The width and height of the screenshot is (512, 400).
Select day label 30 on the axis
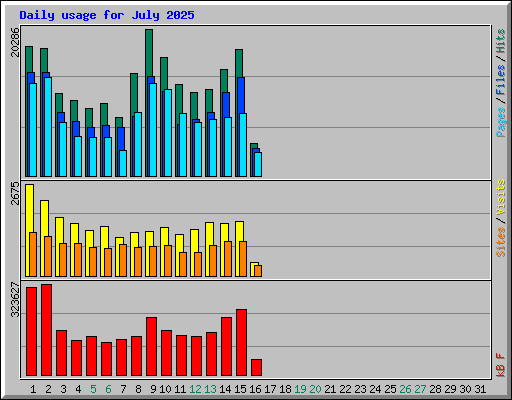coord(465,389)
